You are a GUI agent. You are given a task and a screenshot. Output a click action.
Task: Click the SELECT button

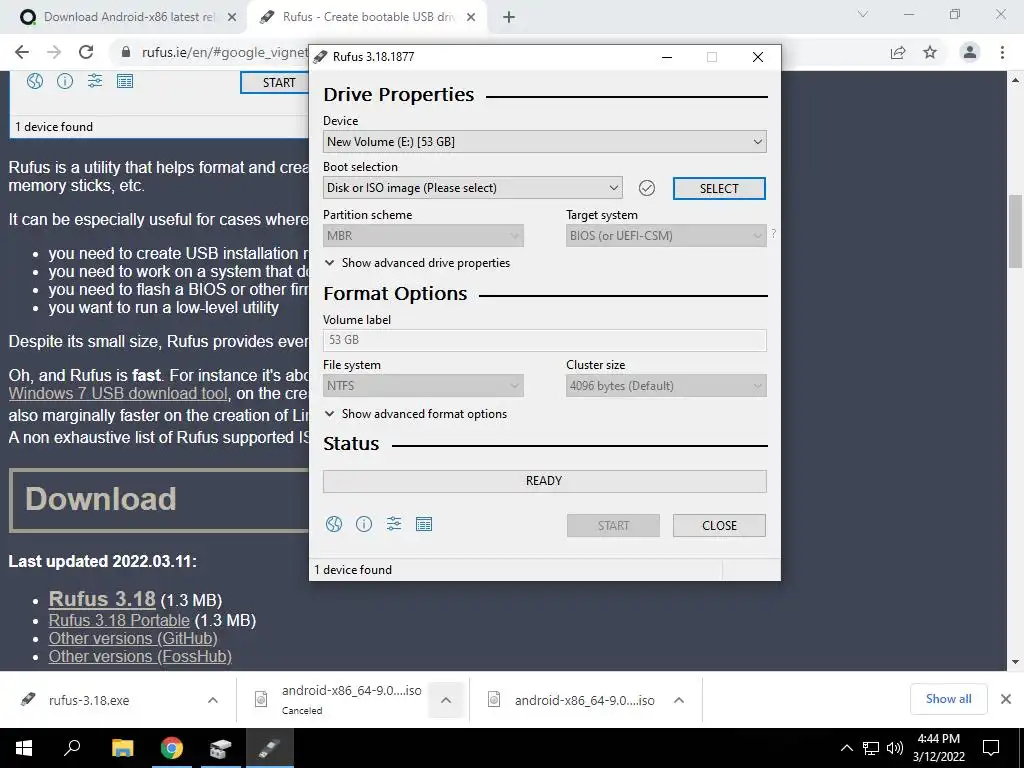[719, 189]
